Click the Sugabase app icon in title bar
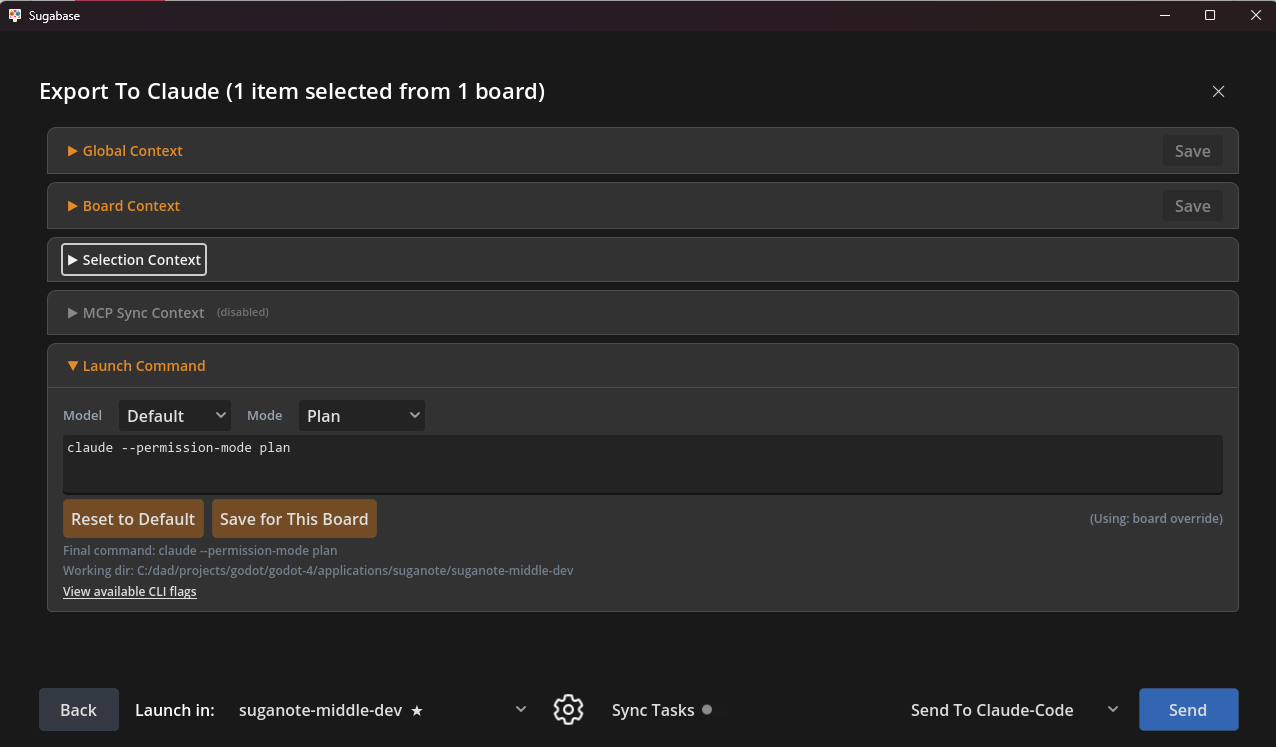 click(x=14, y=15)
